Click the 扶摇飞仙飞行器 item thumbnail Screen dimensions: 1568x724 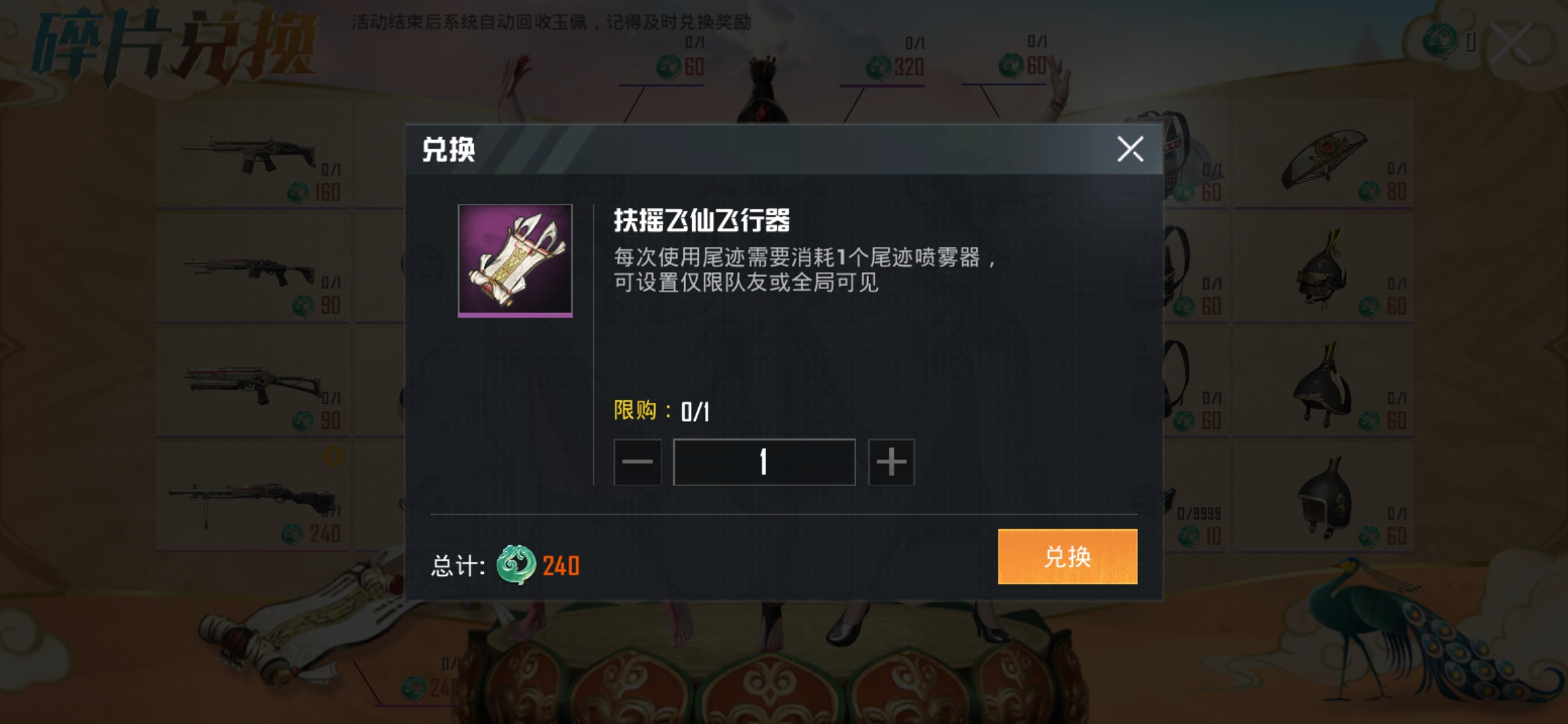click(x=515, y=260)
